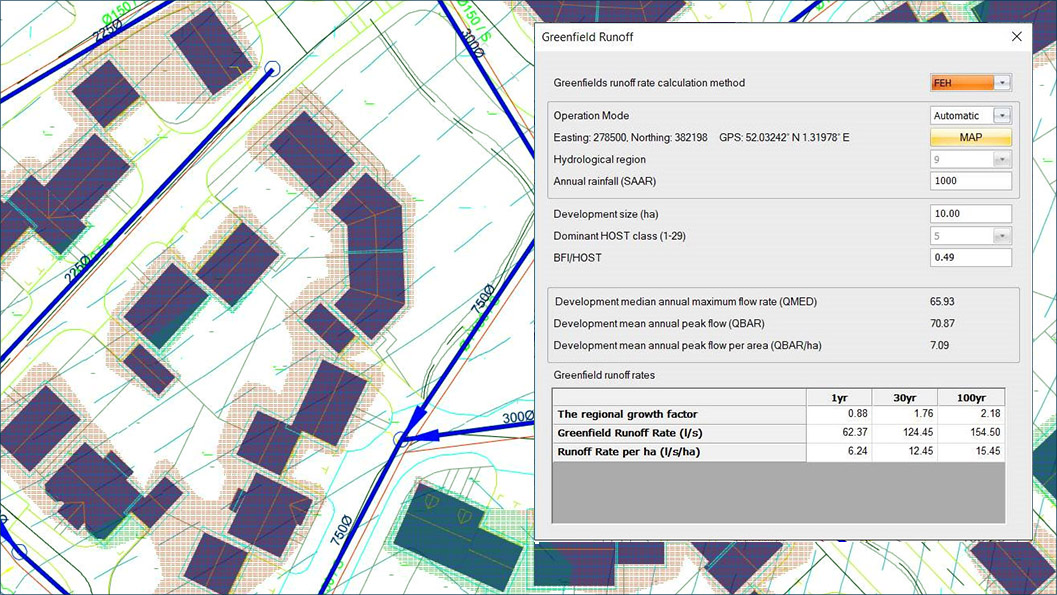Click the yellow MAP button
The image size is (1057, 595).
[970, 137]
